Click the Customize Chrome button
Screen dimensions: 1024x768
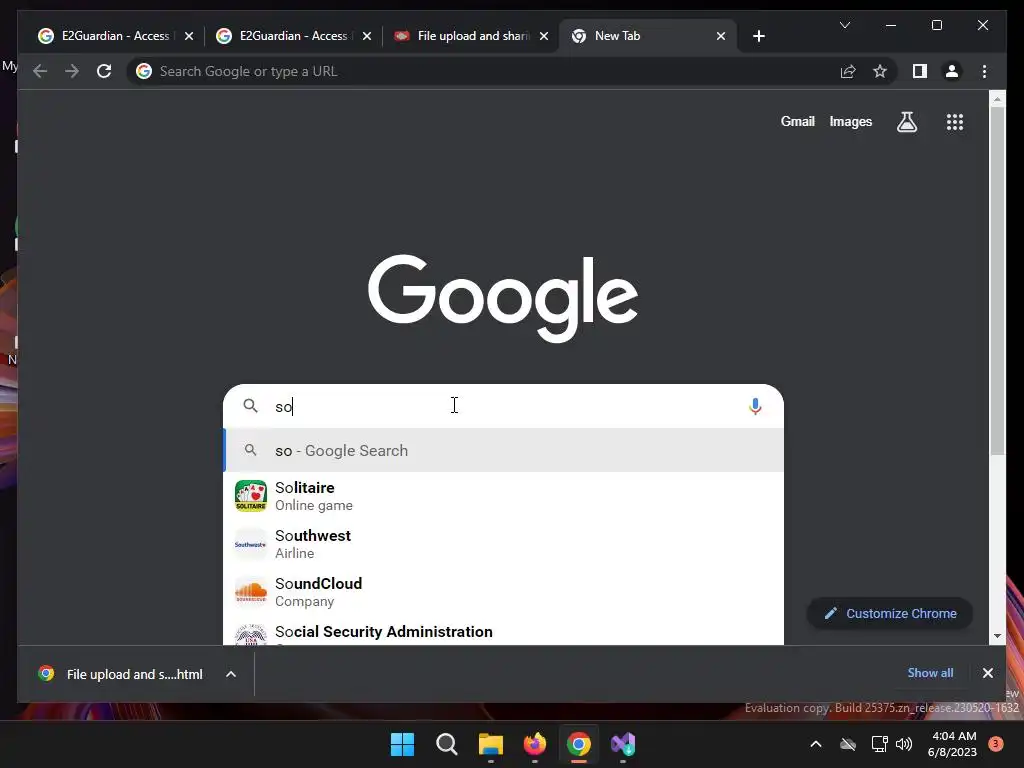pos(889,613)
